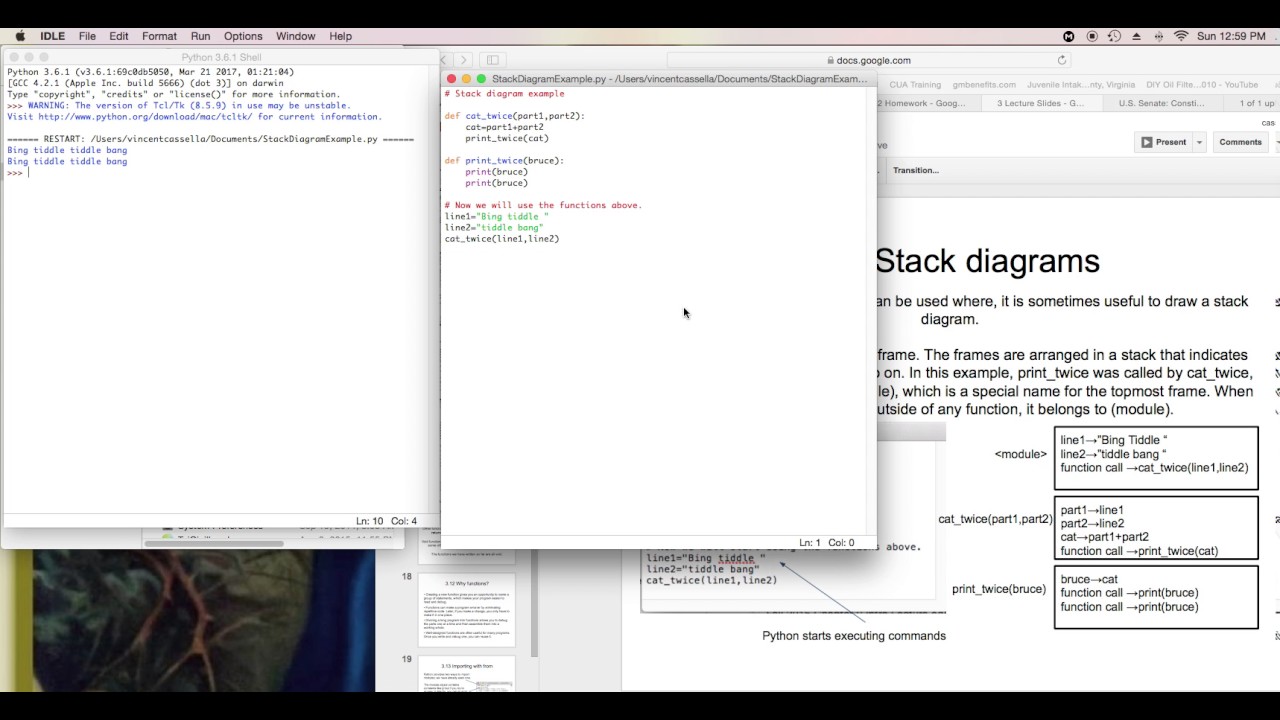Viewport: 1280px width, 720px height.
Task: Open the Run menu
Action: point(200,36)
